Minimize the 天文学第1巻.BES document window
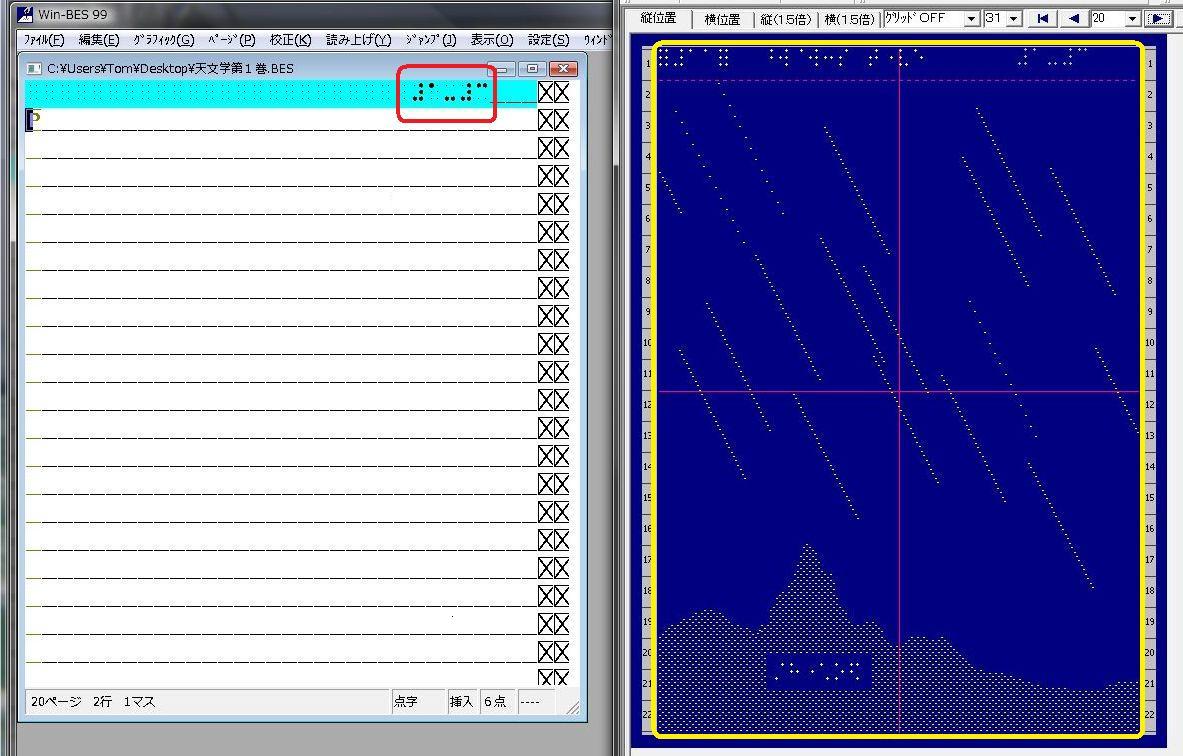 point(507,69)
